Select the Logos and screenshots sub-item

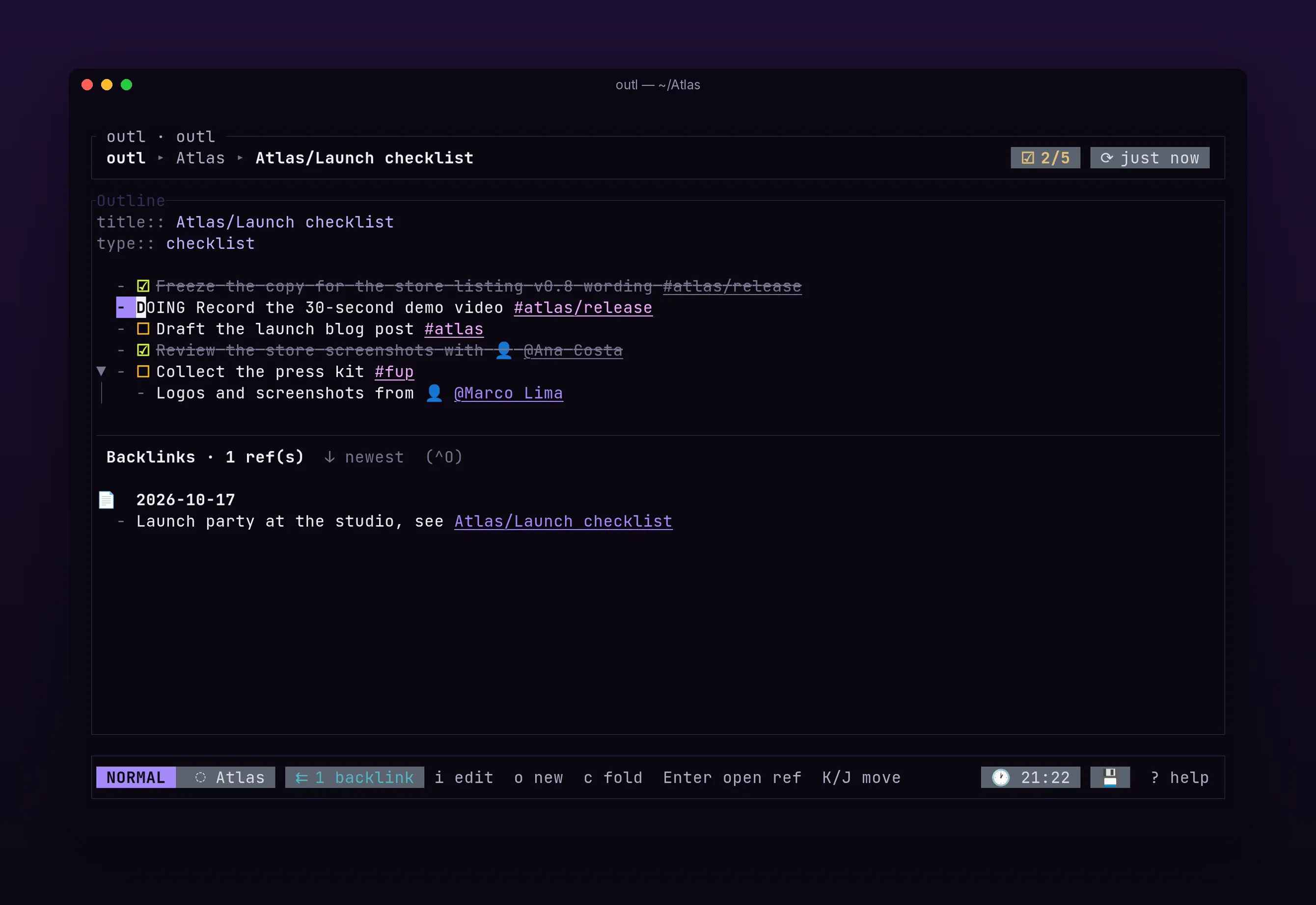[350, 393]
